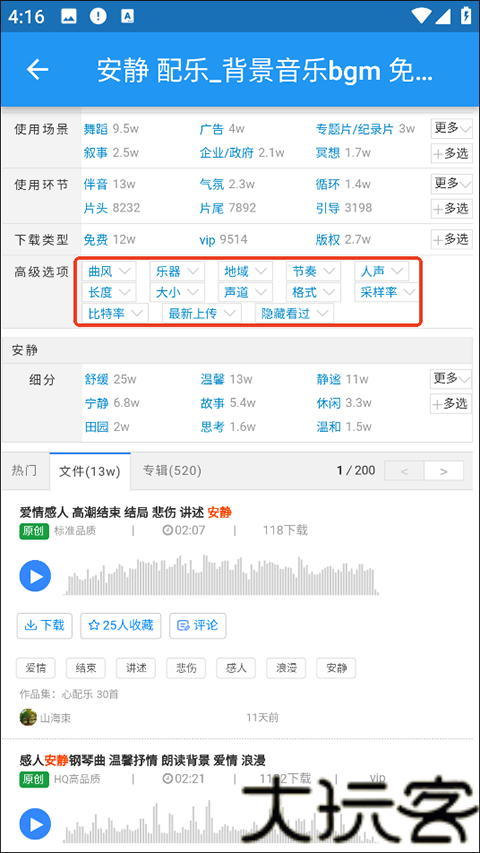Open the 曲风 dropdown

109,270
